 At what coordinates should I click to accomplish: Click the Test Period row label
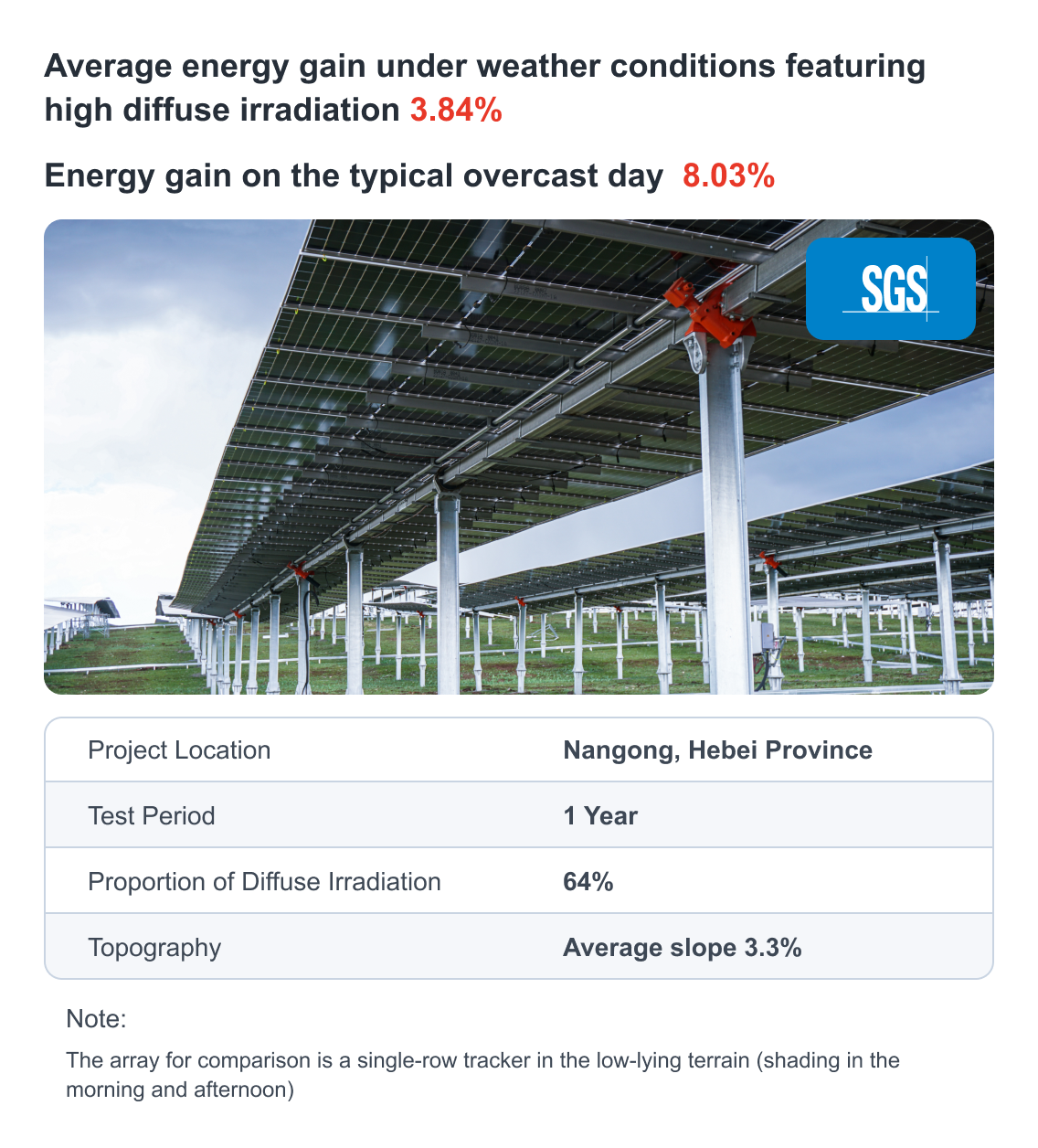(152, 816)
